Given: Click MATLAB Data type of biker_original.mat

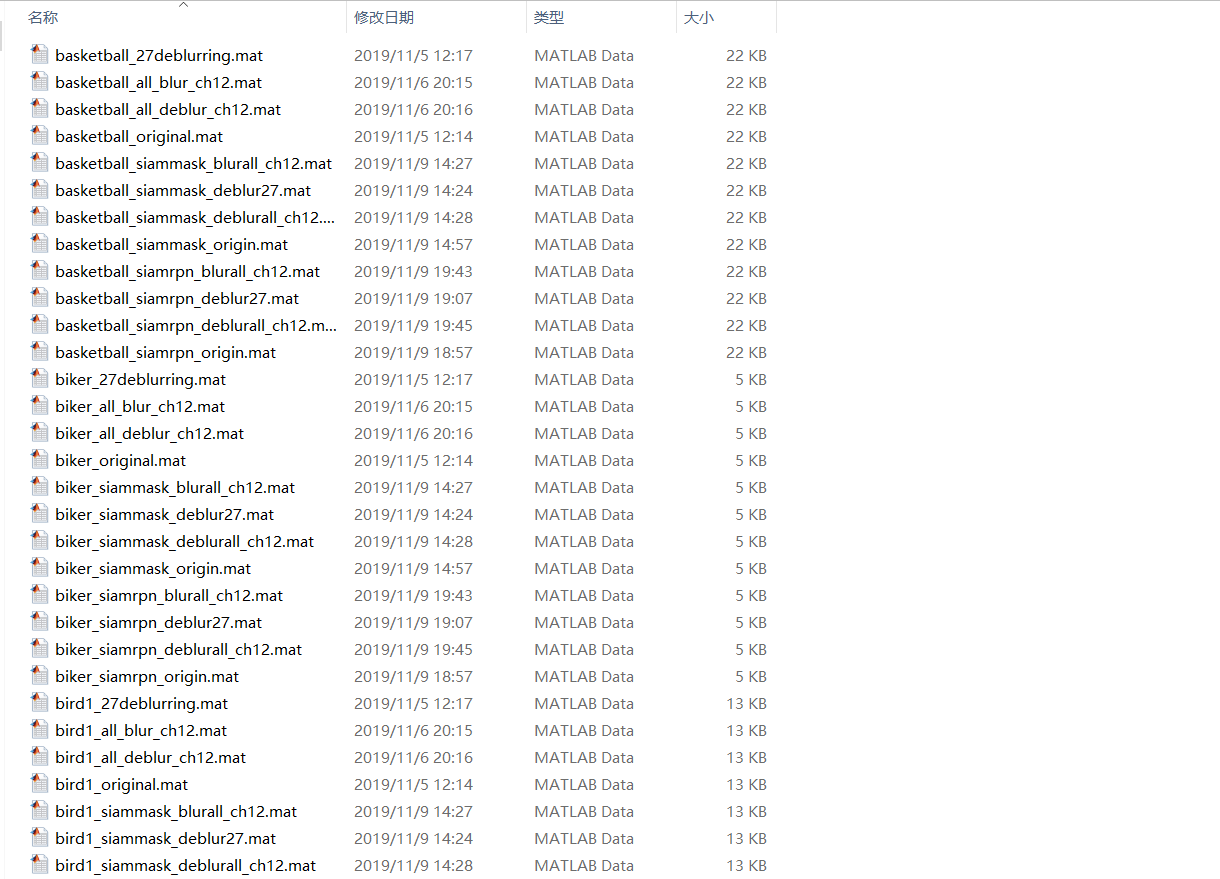Looking at the screenshot, I should coord(584,460).
